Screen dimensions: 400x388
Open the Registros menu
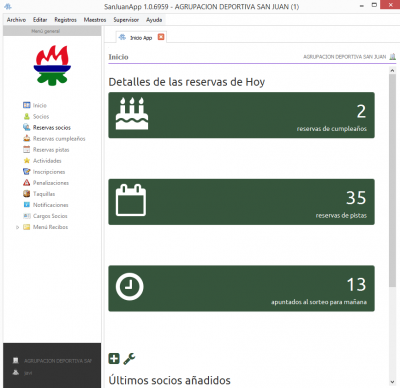click(65, 20)
